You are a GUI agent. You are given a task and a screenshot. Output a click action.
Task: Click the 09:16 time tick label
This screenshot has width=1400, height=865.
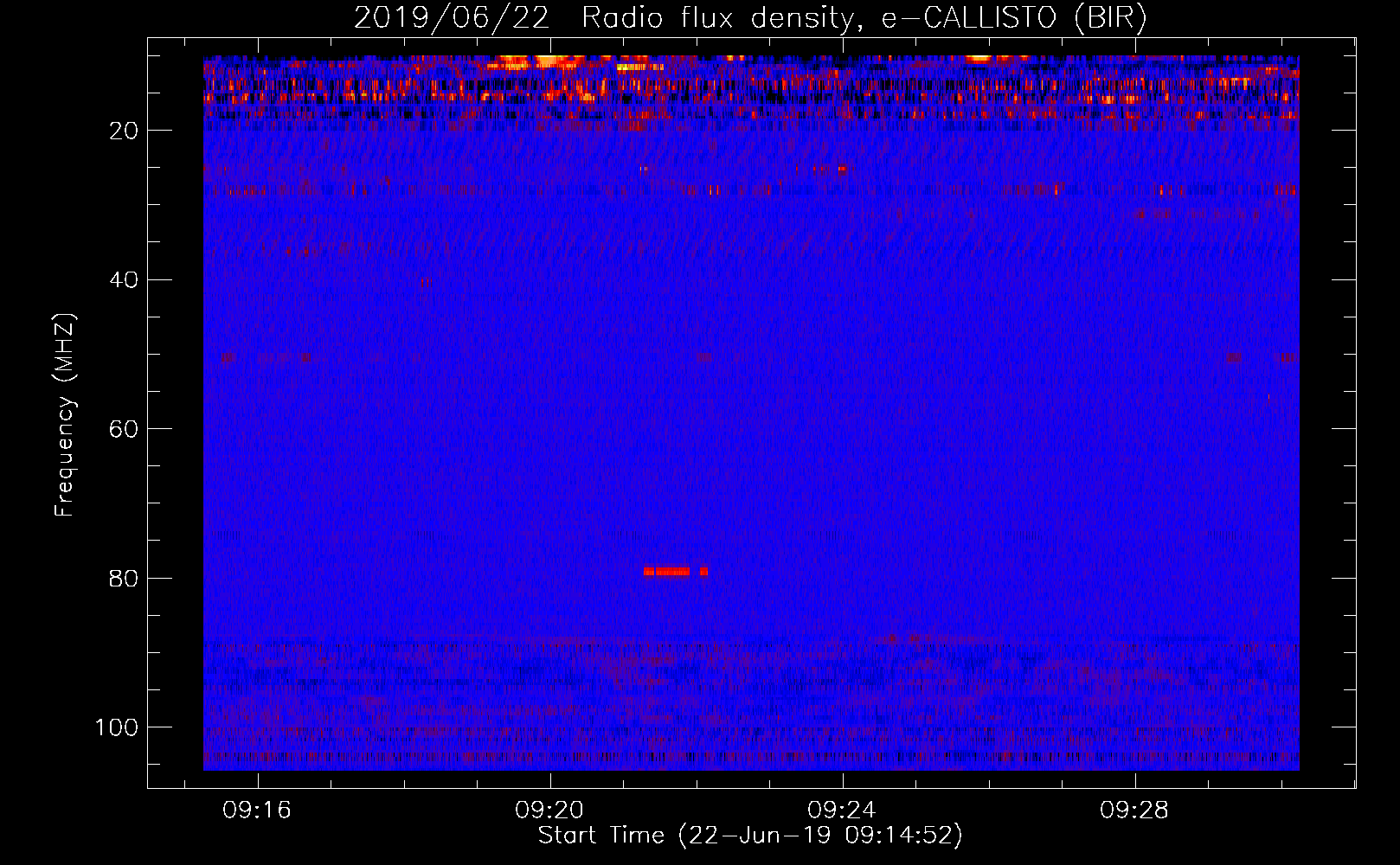point(258,811)
